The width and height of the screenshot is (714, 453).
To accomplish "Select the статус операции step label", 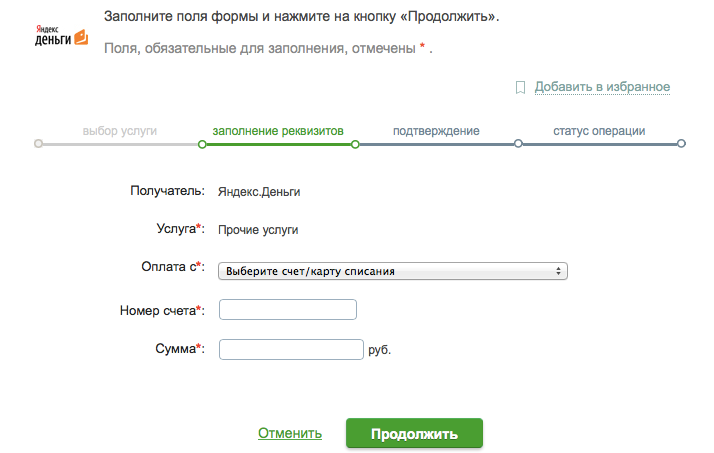I will [599, 131].
